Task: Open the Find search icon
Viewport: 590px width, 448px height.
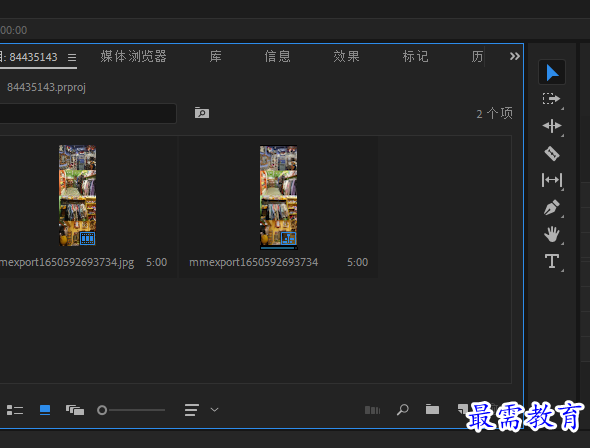Action: coord(403,410)
